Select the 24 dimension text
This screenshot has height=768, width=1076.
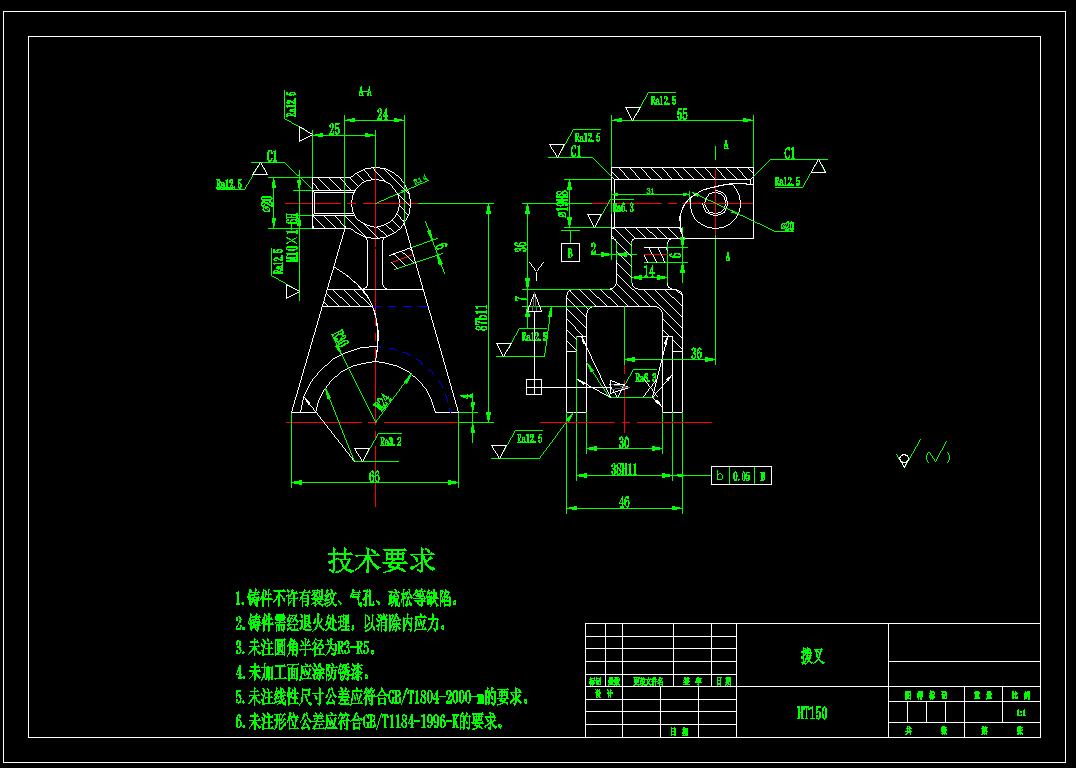[382, 114]
